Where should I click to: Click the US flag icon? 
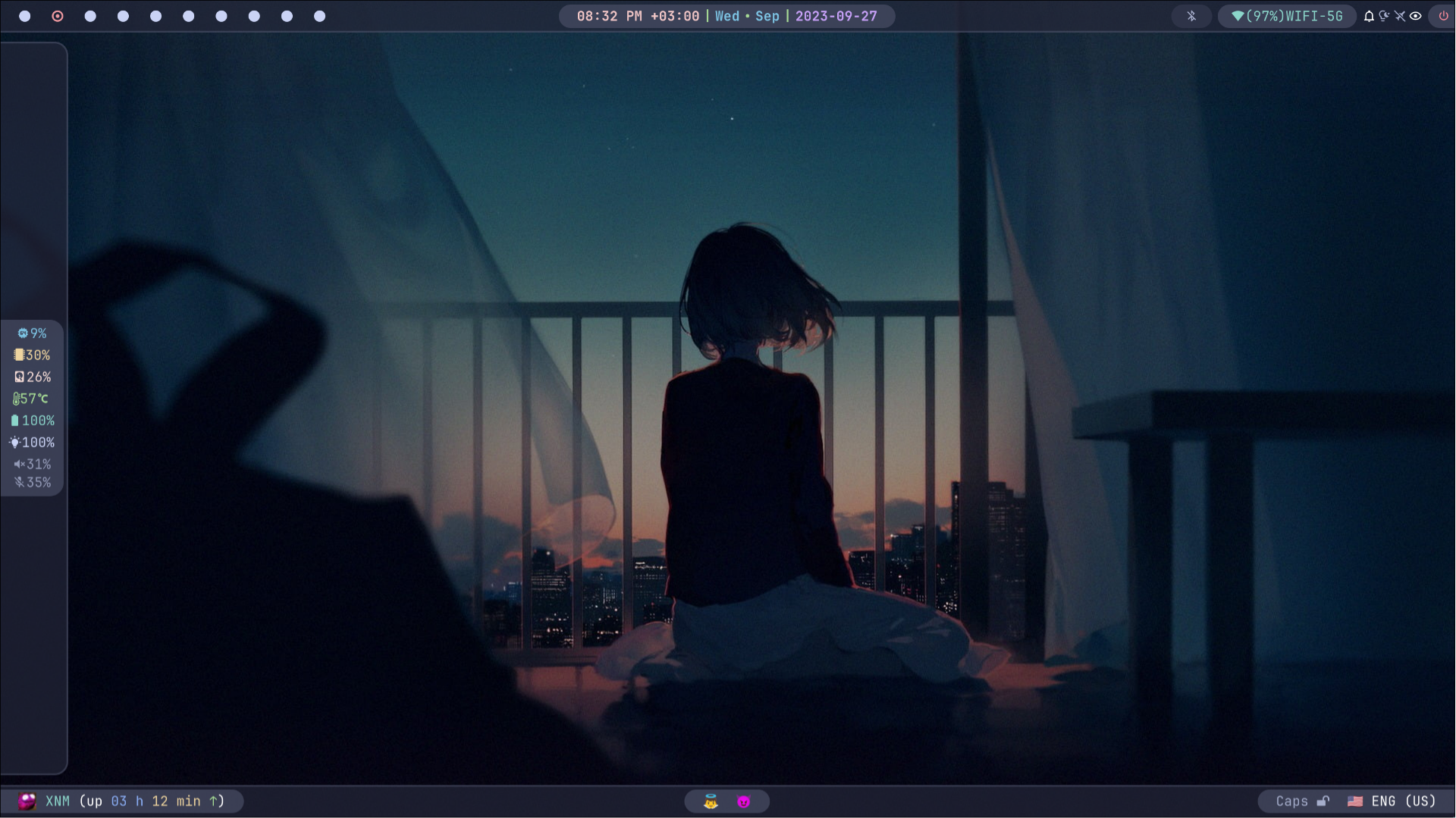(x=1355, y=801)
